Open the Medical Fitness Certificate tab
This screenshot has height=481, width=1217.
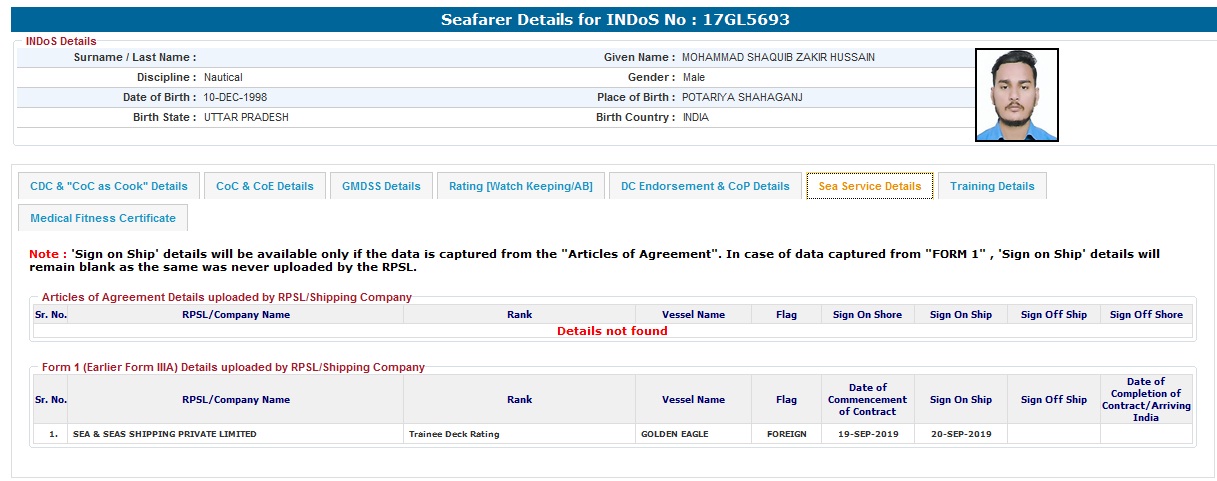[x=103, y=218]
